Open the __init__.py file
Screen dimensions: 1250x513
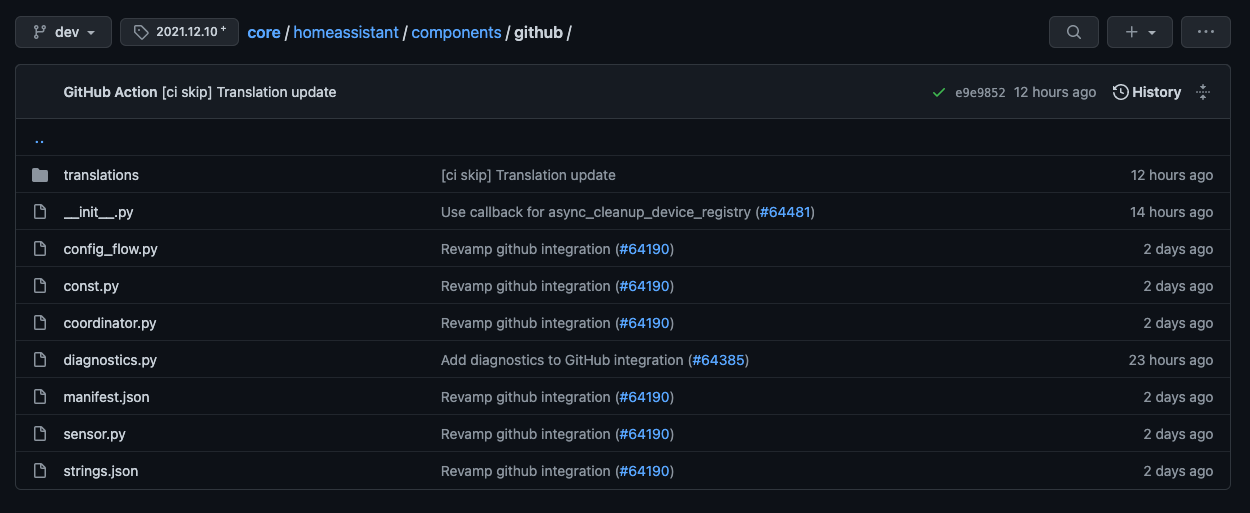(x=98, y=212)
